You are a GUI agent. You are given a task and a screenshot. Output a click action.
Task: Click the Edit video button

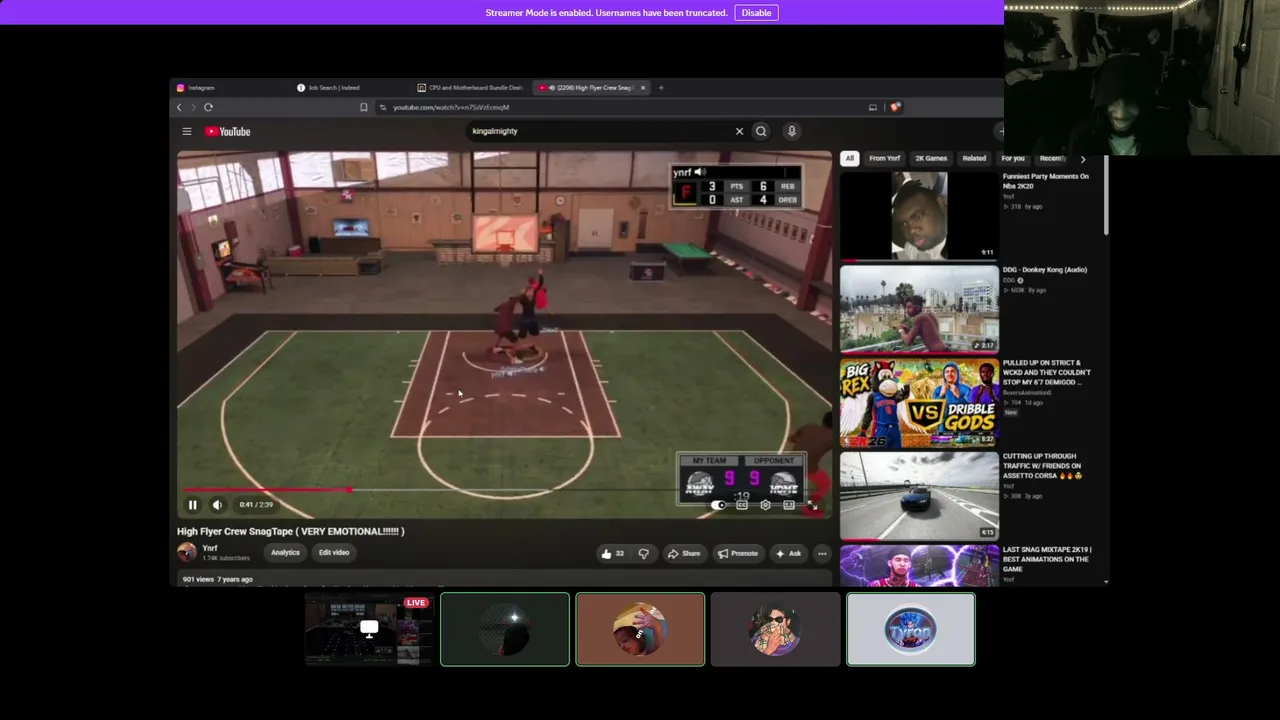334,553
